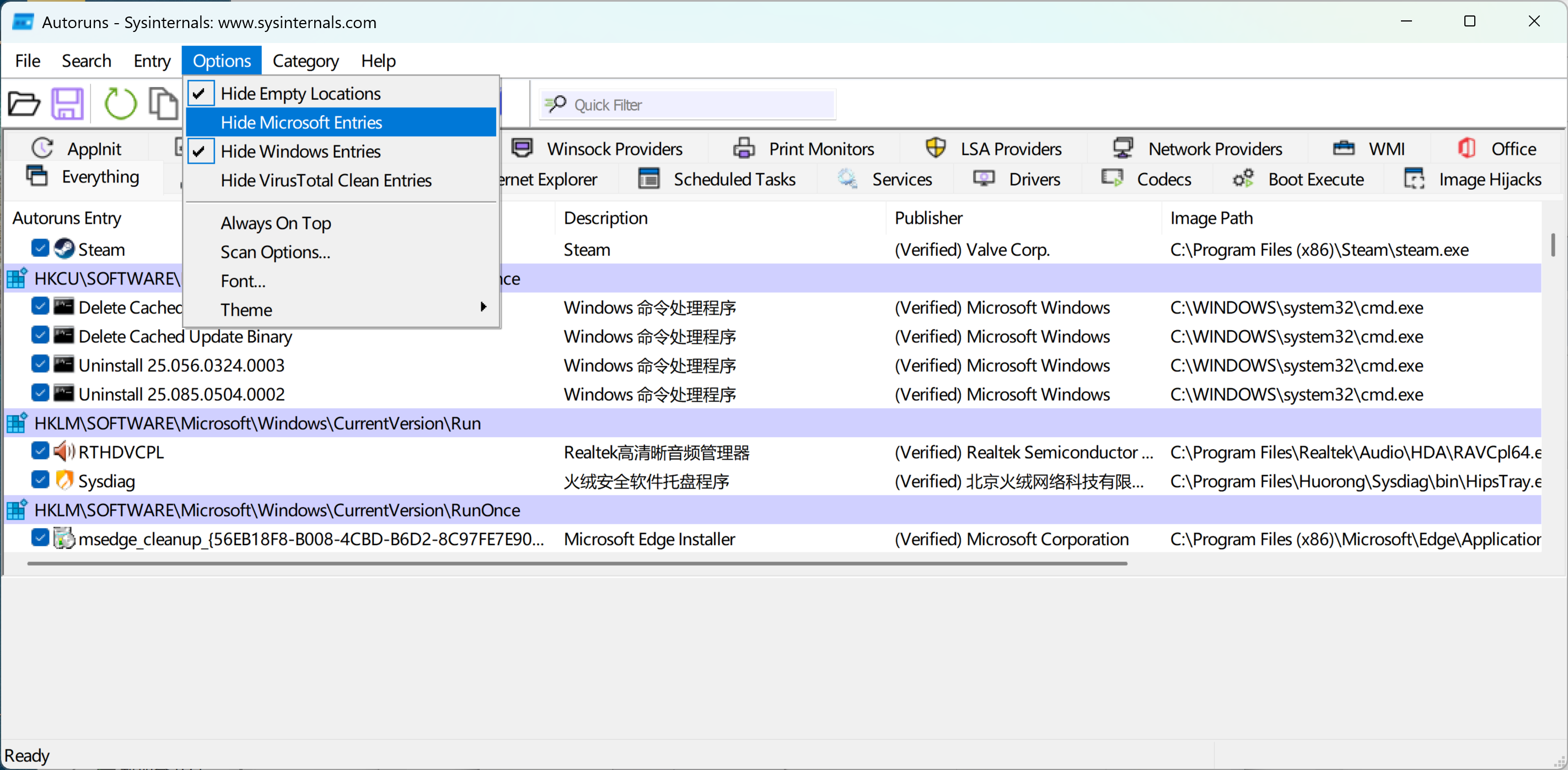Click the horizontal scrollbar
This screenshot has height=770, width=1568.
[x=577, y=564]
